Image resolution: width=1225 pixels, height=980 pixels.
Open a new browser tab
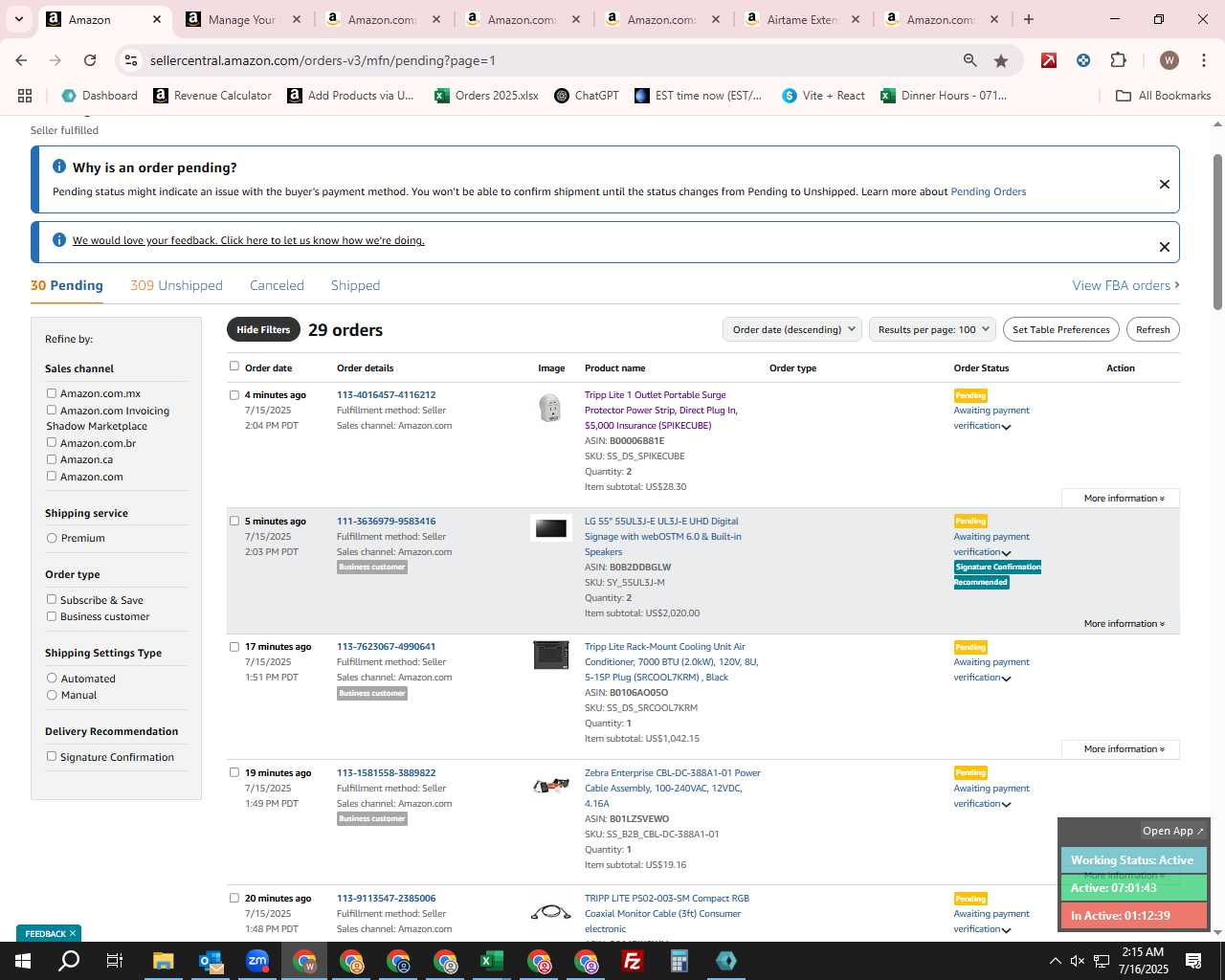1029,19
